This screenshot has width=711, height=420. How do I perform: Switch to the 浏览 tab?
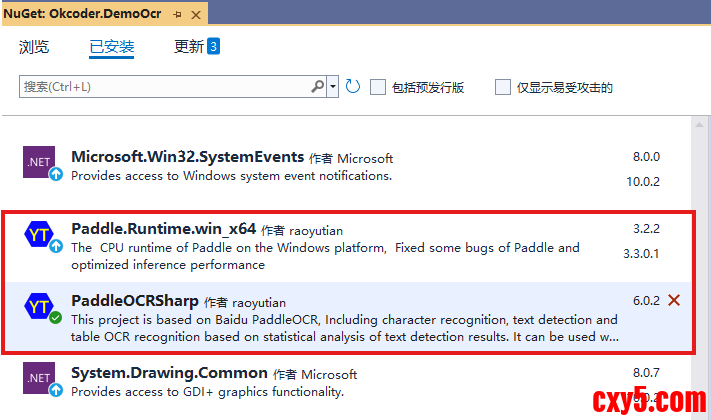[x=34, y=47]
